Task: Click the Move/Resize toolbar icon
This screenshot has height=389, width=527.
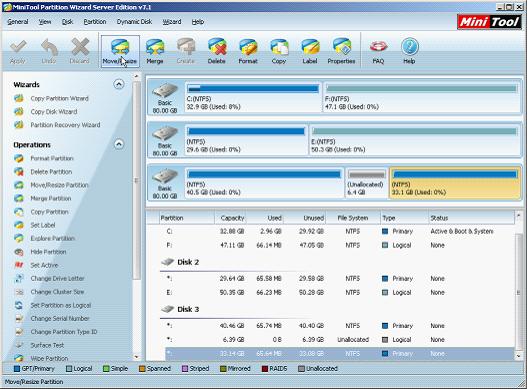Action: 120,51
